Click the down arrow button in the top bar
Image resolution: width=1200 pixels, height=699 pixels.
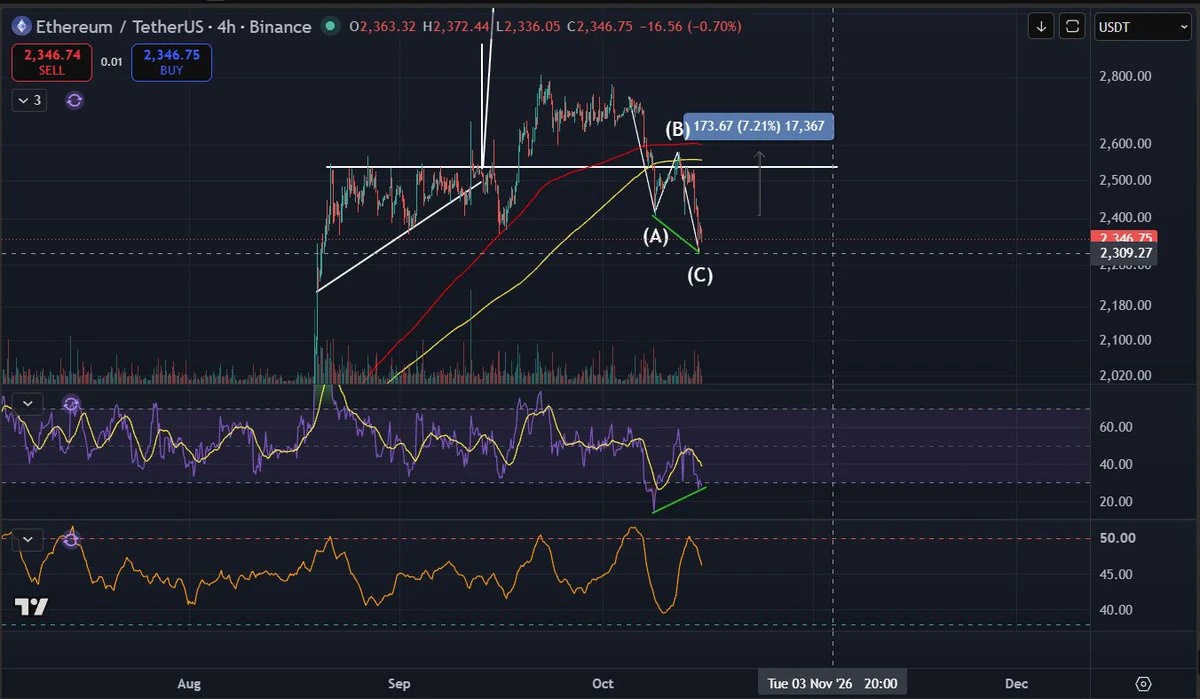click(1042, 27)
